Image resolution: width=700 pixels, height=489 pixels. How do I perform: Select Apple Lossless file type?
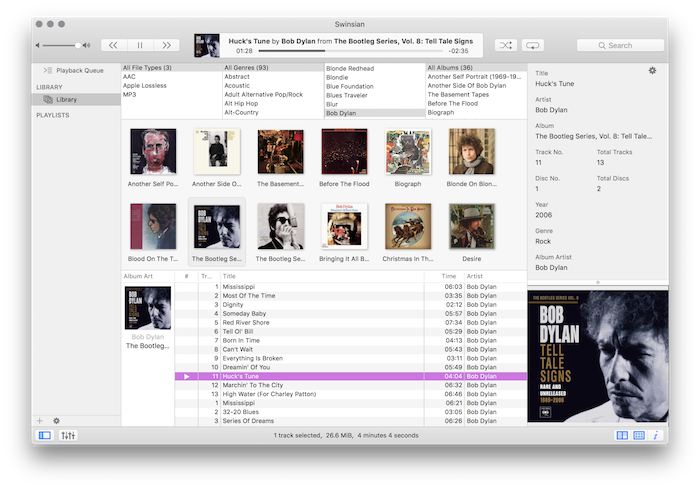coord(171,86)
